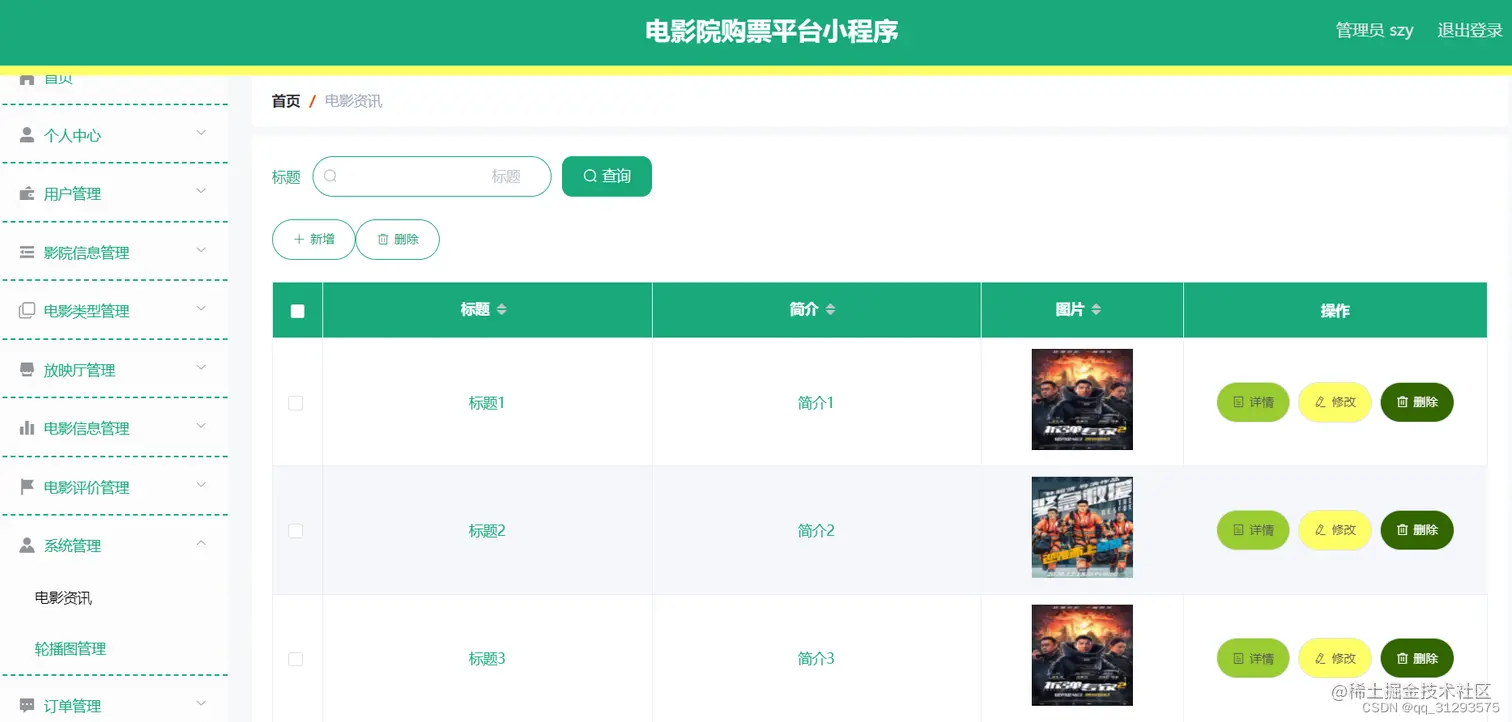
Task: Click the inbox icon beside 放映厅管理
Action: 27,370
